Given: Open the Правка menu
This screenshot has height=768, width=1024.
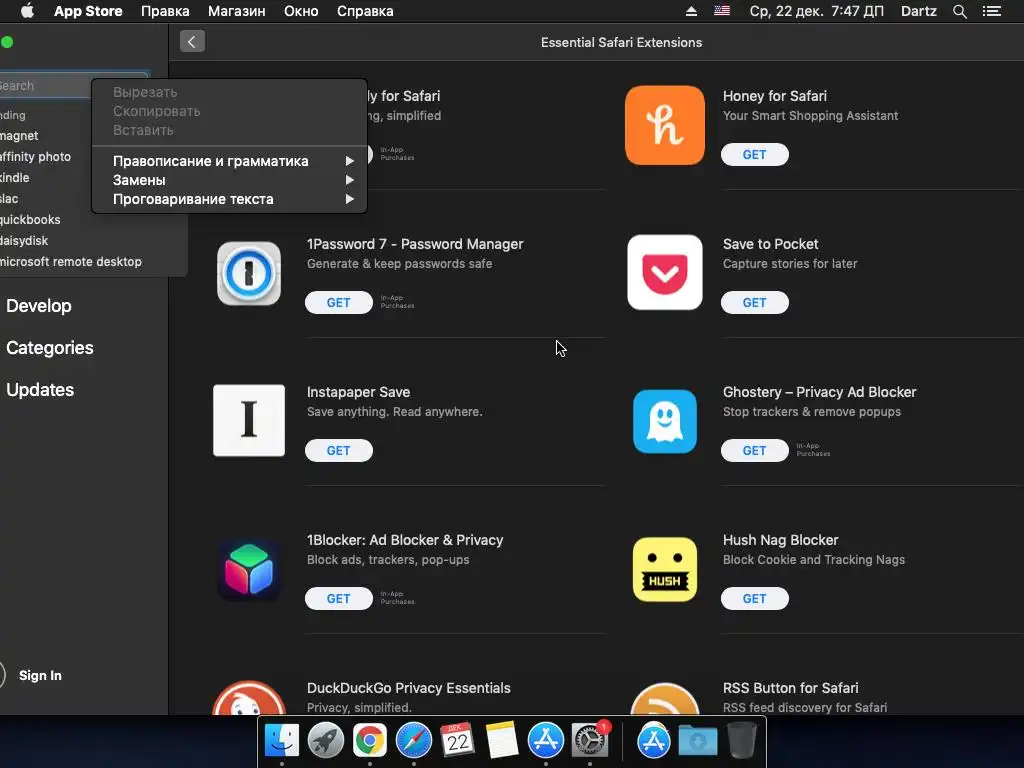Looking at the screenshot, I should tap(165, 11).
